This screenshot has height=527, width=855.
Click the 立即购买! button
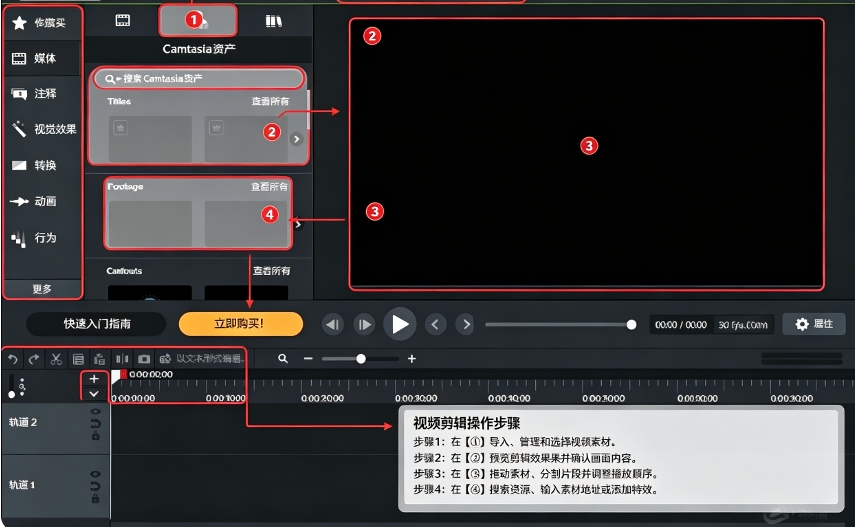pos(240,324)
